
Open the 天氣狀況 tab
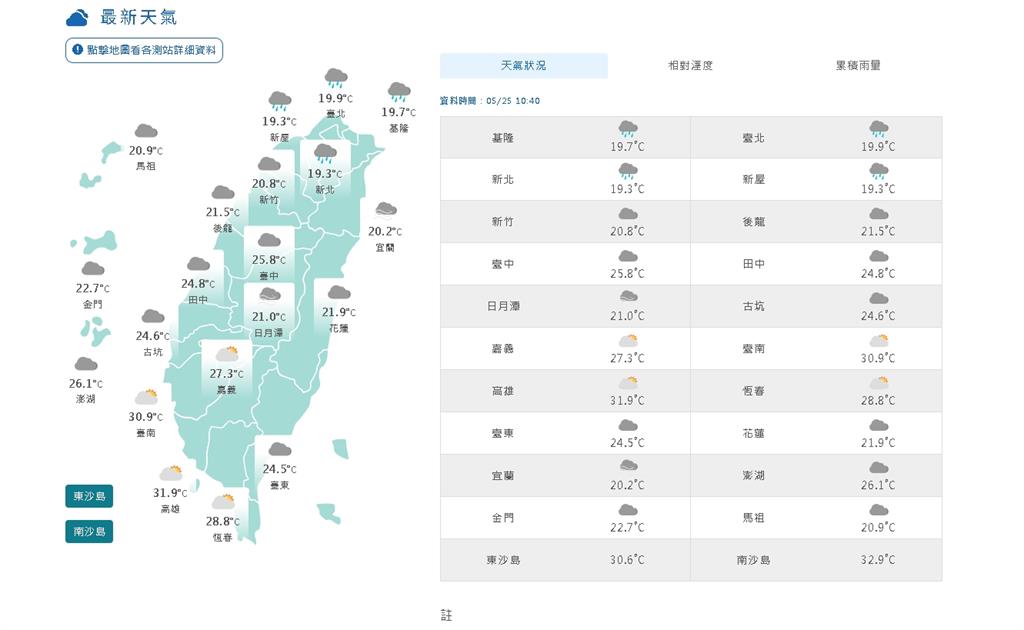point(523,66)
